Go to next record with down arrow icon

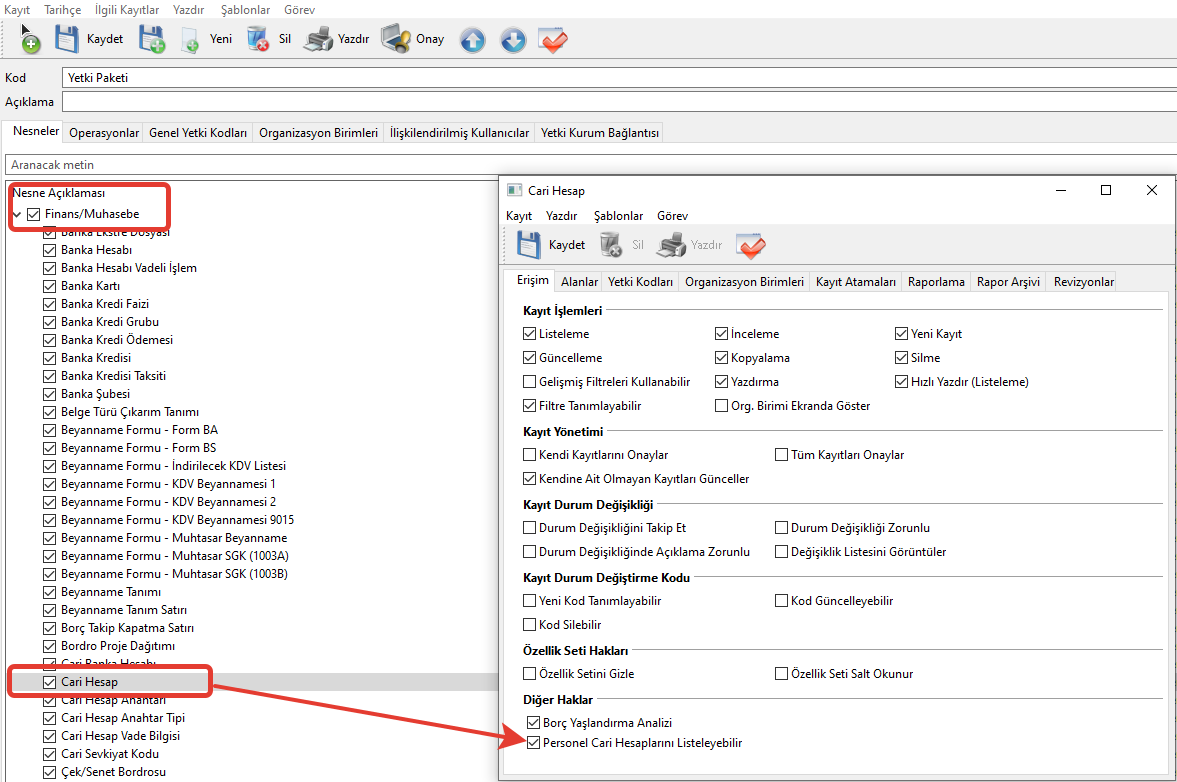513,40
